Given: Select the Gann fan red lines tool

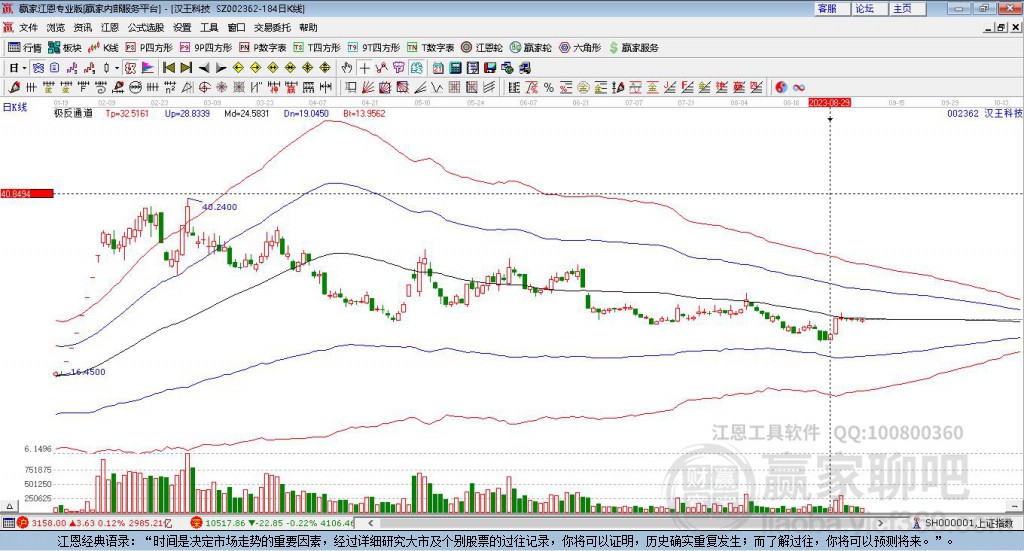Looking at the screenshot, I should pos(368,87).
